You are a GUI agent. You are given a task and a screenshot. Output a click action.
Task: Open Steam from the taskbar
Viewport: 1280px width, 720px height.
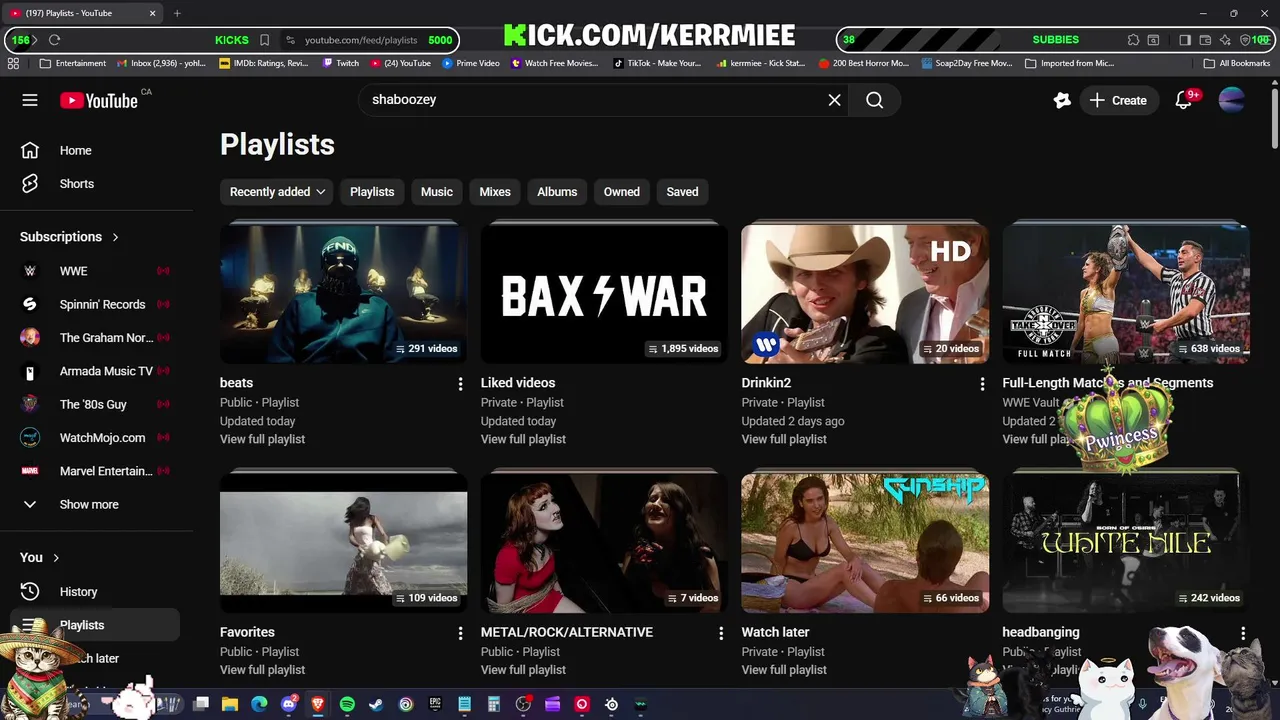click(376, 704)
